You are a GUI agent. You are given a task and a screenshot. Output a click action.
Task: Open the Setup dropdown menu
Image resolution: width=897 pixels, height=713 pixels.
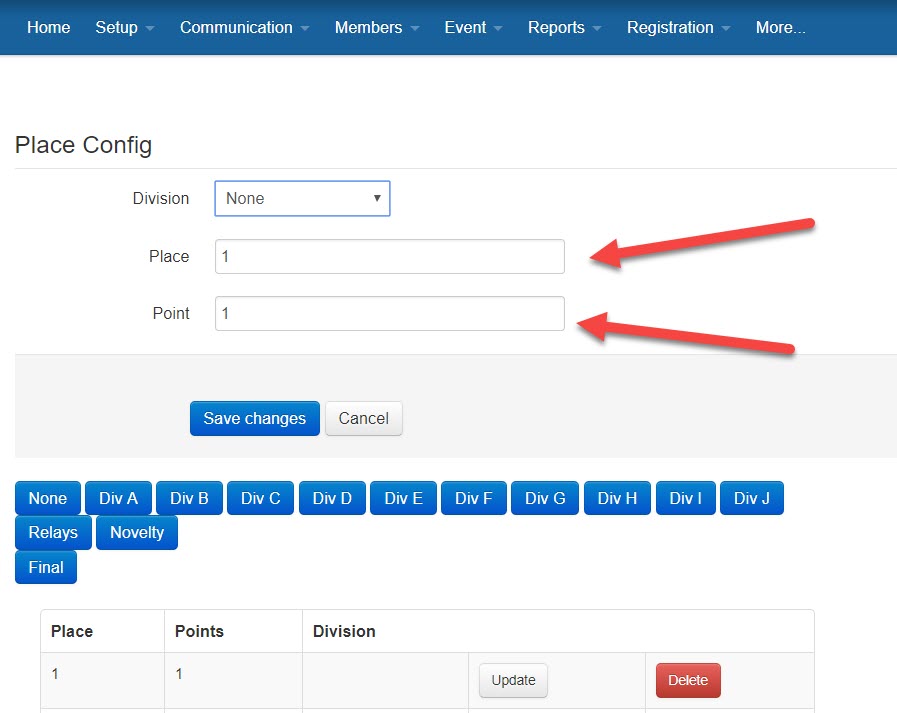click(124, 27)
